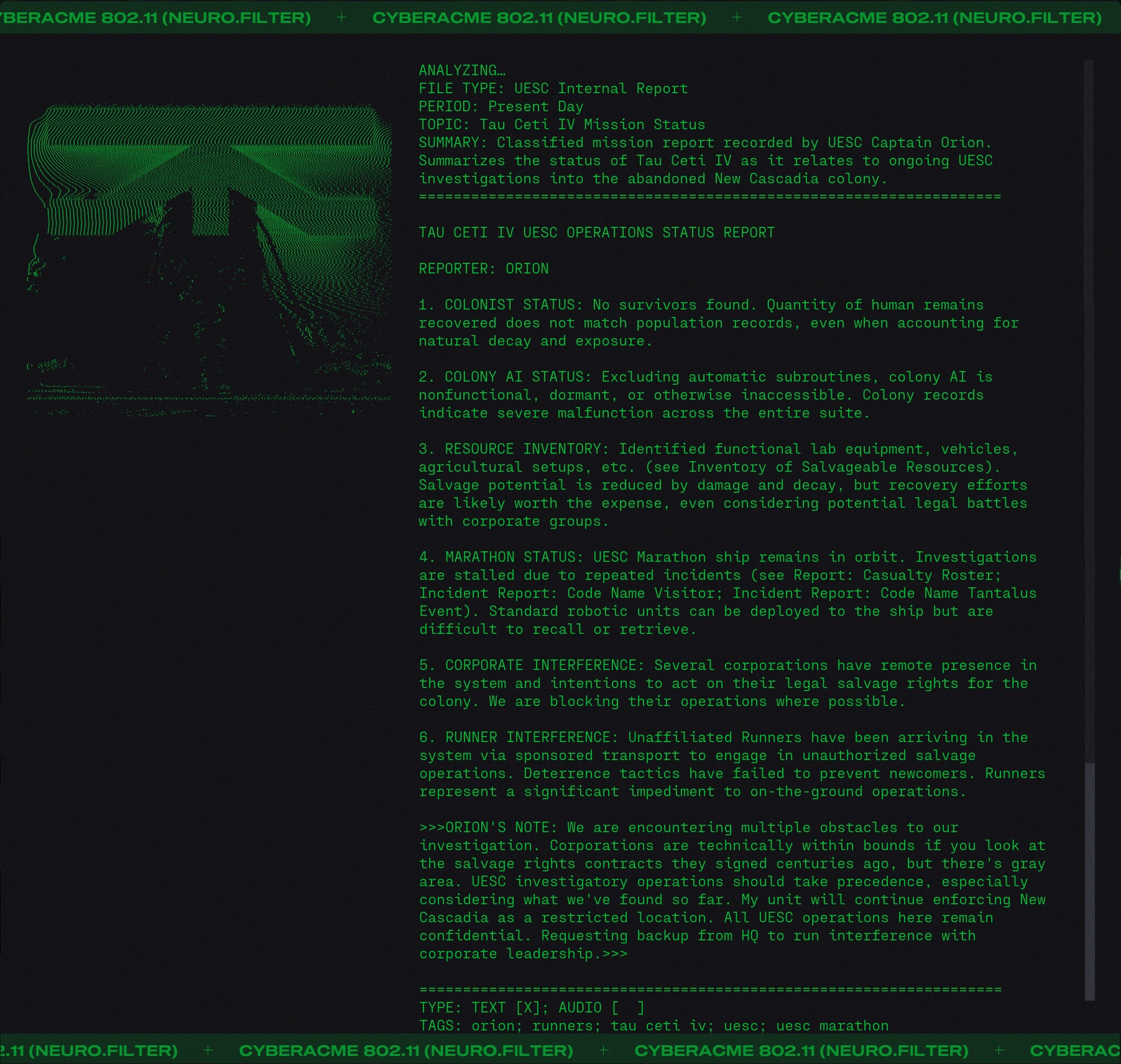This screenshot has width=1121, height=1064.
Task: Click the scrollbar thumb on right edge
Action: 1089,881
